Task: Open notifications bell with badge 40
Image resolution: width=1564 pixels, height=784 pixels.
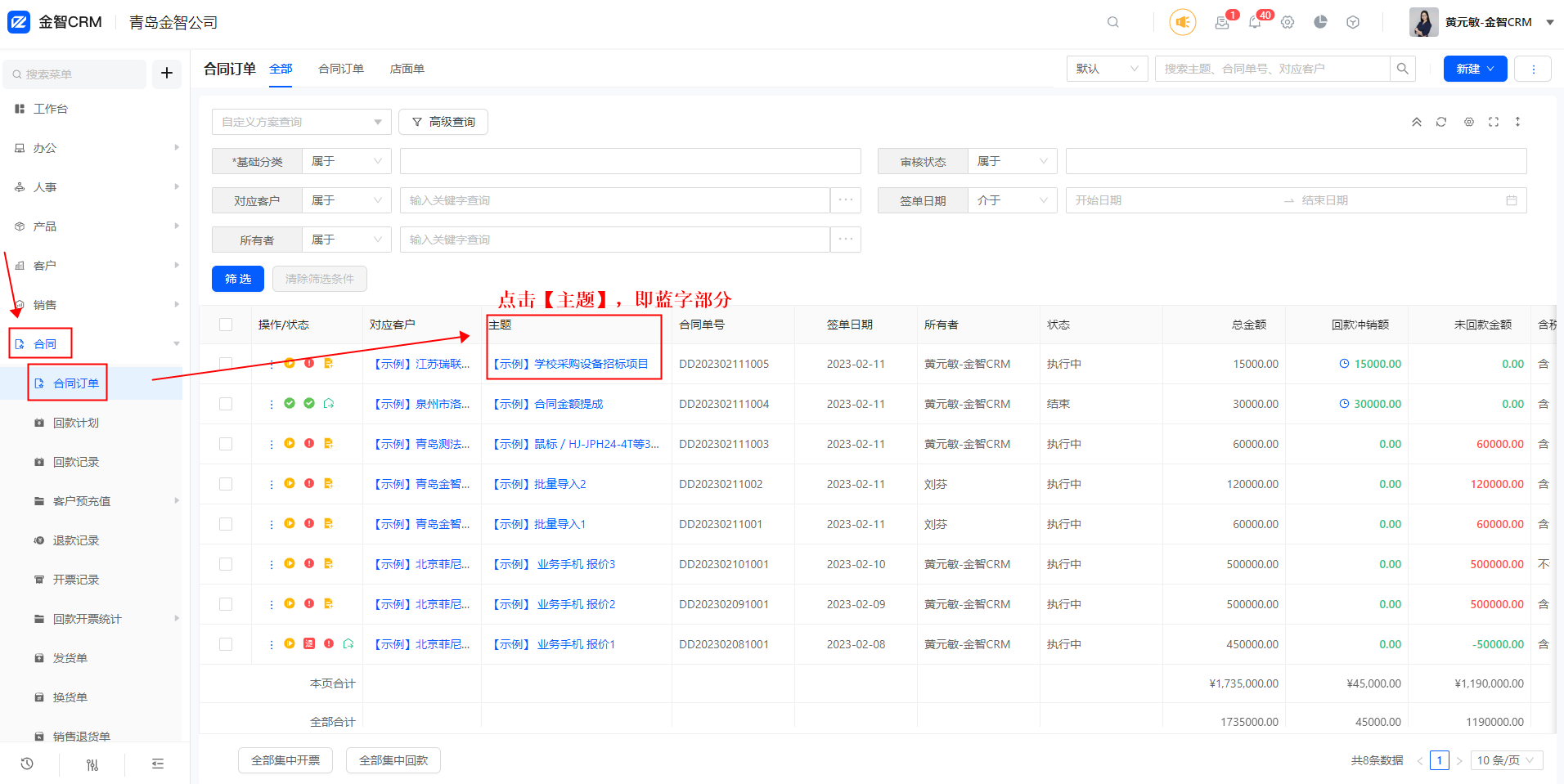Action: [x=1255, y=22]
